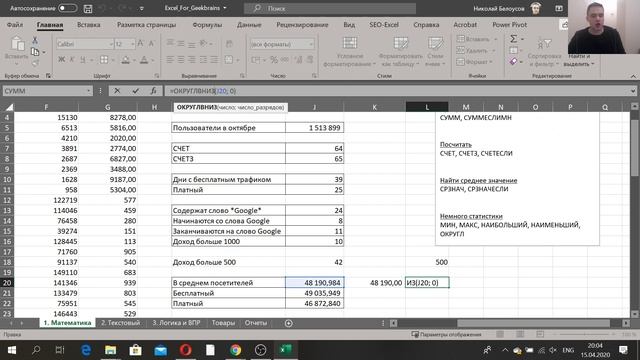Click the AutoSum sigma icon
This screenshot has height=360, width=640.
(513, 39)
